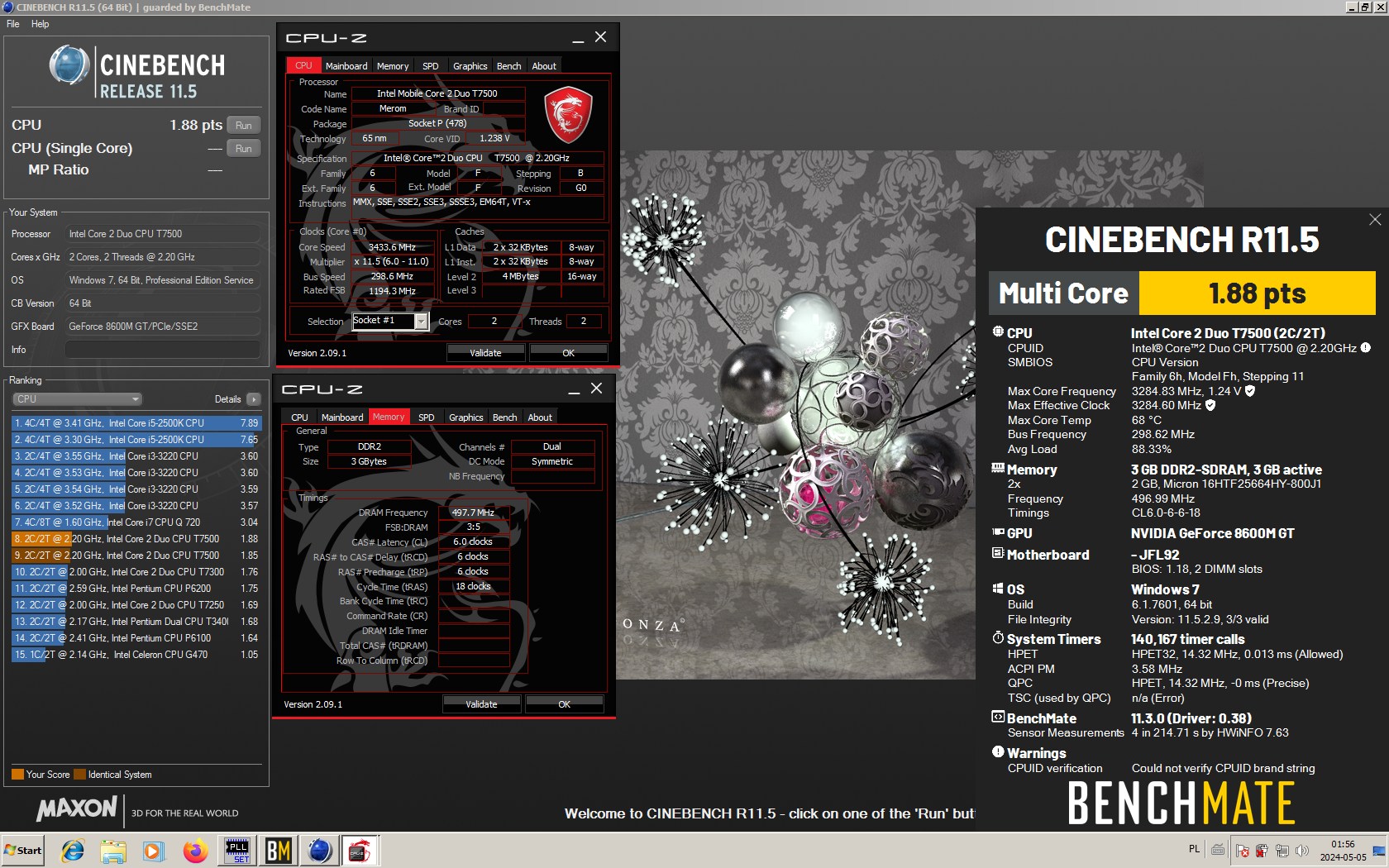1389x868 pixels.
Task: Switch to Memory tab in upper CPU-Z window
Action: [393, 66]
